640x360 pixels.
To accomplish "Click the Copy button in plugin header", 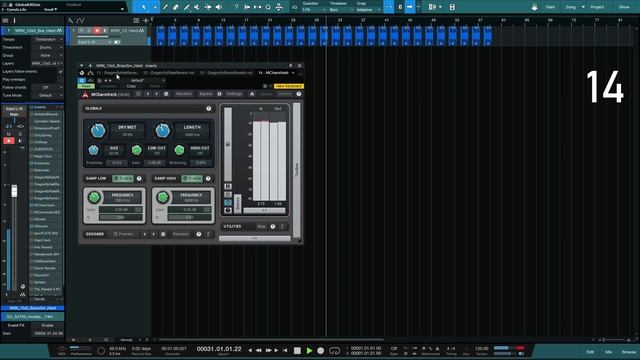I will tap(131, 87).
